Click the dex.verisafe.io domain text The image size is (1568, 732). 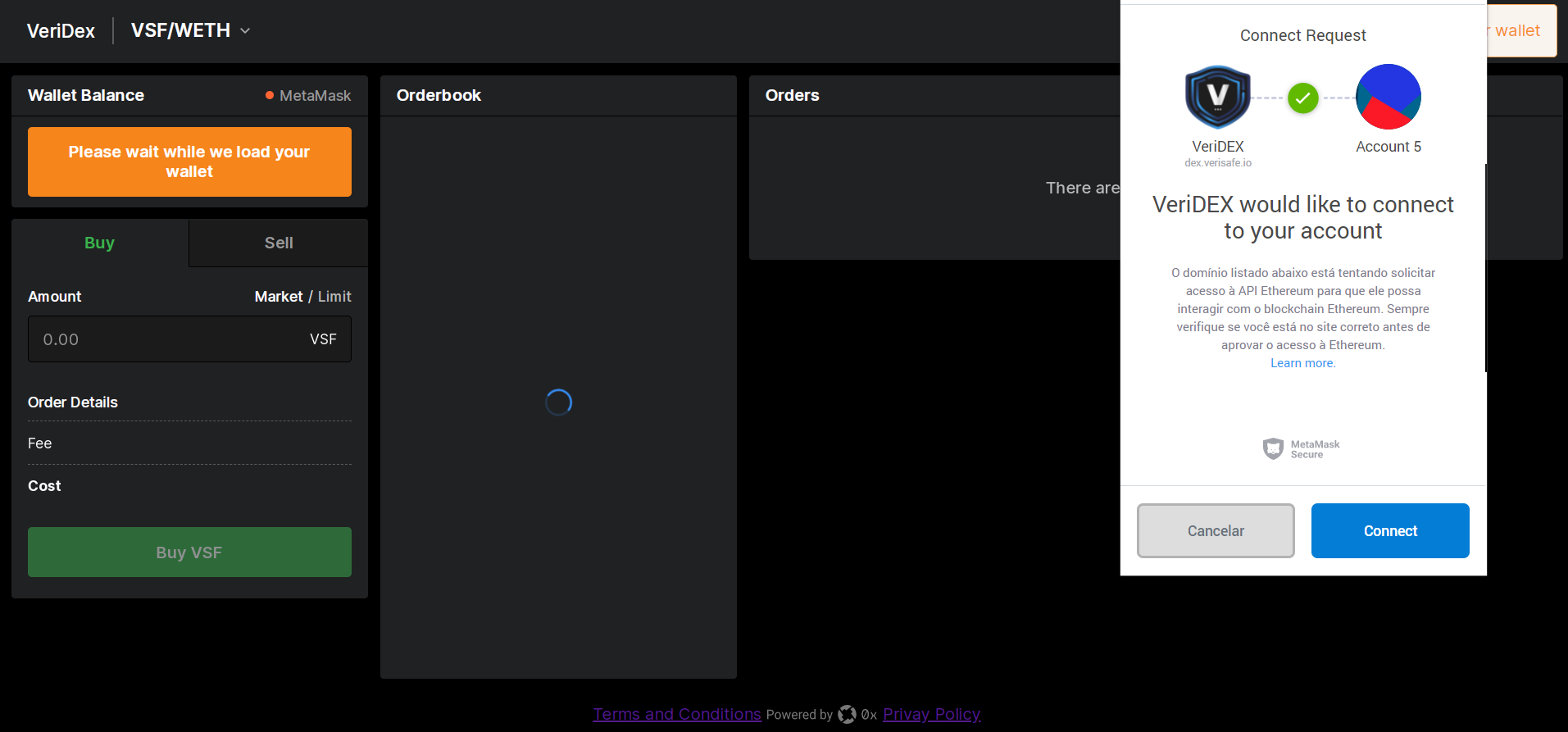point(1218,163)
